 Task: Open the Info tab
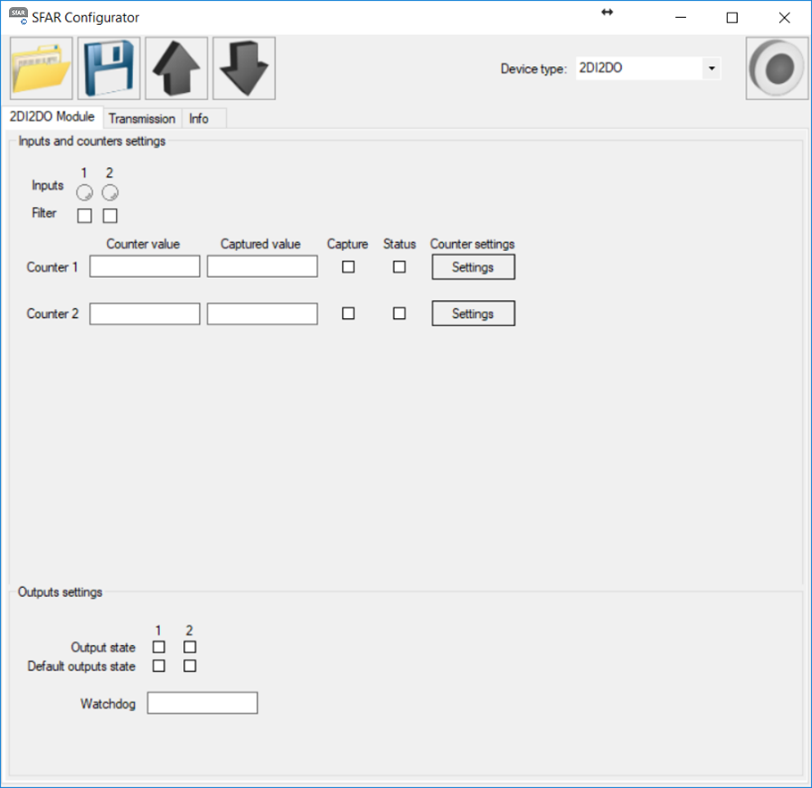click(199, 119)
